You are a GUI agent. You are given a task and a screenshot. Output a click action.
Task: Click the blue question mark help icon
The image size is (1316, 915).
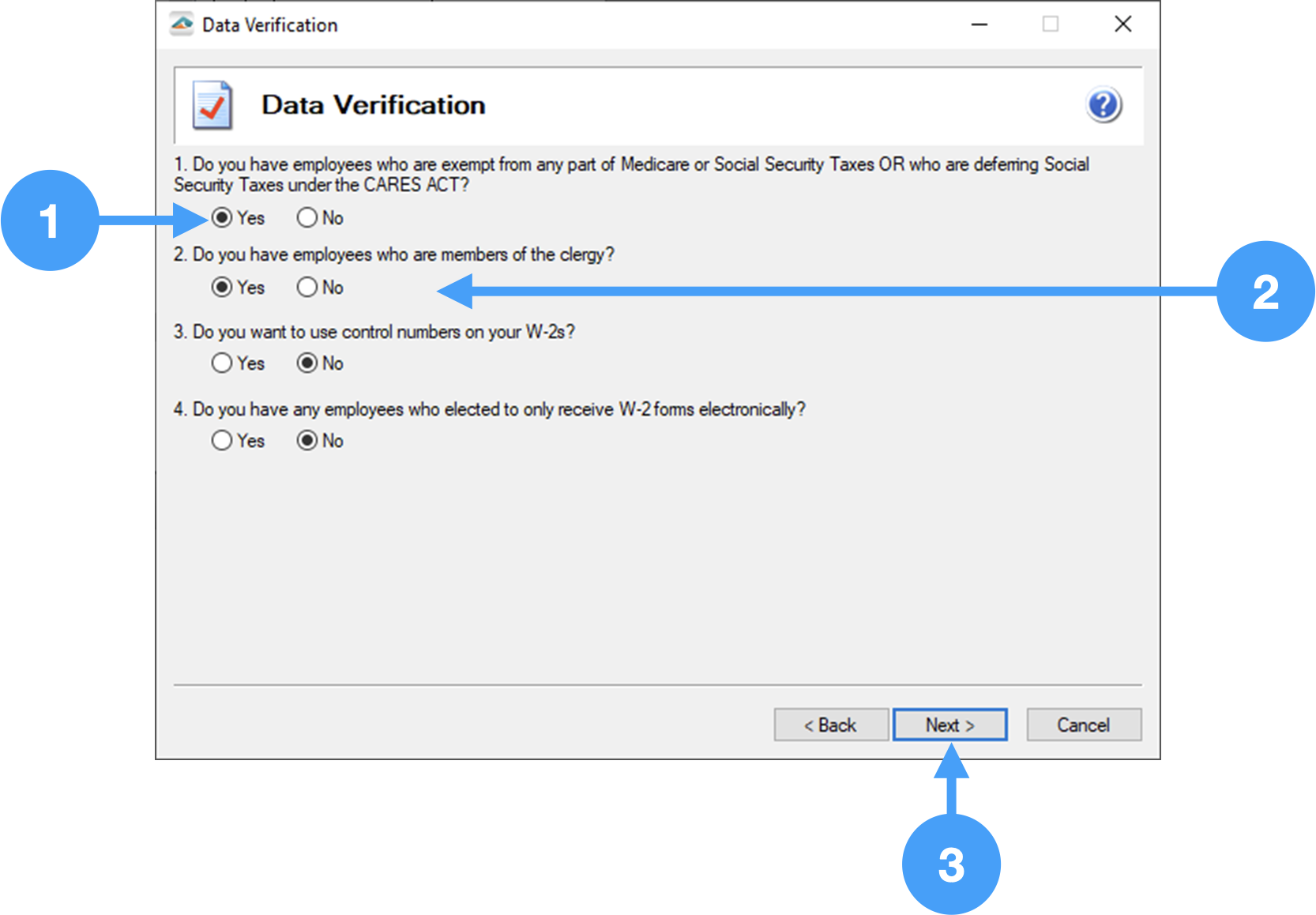pyautogui.click(x=1104, y=105)
